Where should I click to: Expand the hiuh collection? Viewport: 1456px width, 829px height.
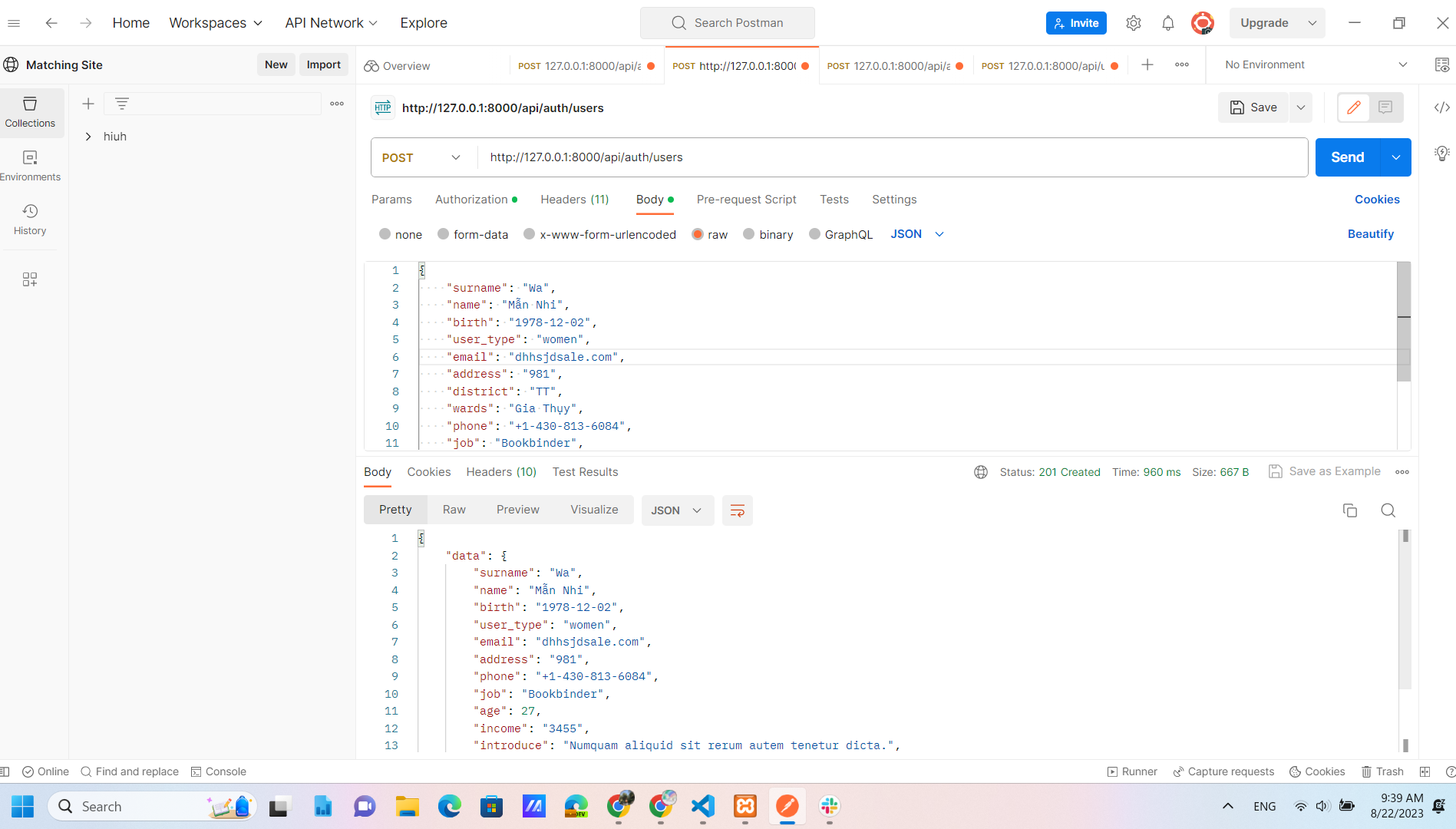tap(88, 137)
